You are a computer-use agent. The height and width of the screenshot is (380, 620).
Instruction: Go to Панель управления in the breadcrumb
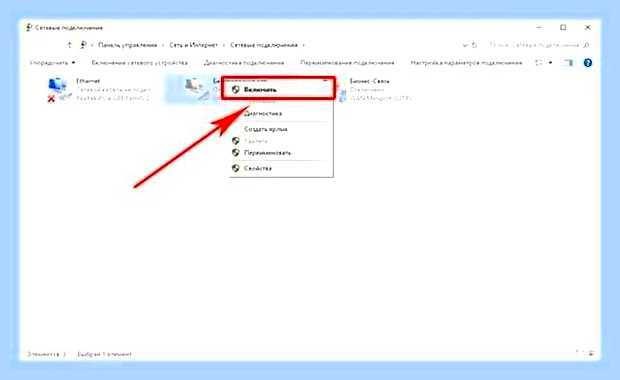127,45
